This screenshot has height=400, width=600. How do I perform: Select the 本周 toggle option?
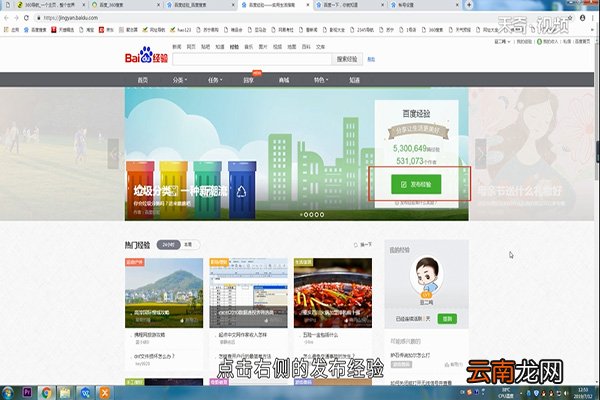(x=189, y=245)
